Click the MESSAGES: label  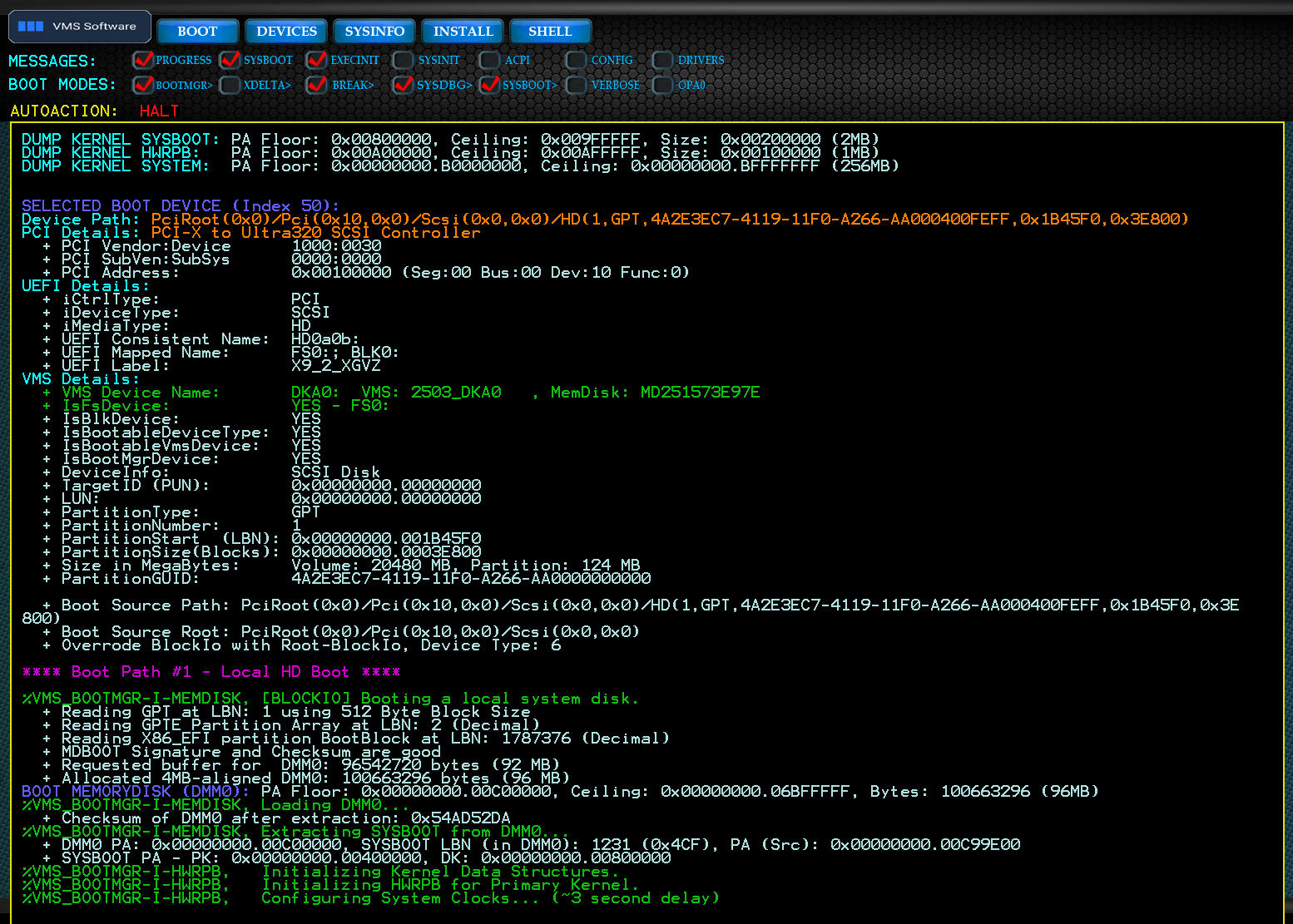(52, 61)
